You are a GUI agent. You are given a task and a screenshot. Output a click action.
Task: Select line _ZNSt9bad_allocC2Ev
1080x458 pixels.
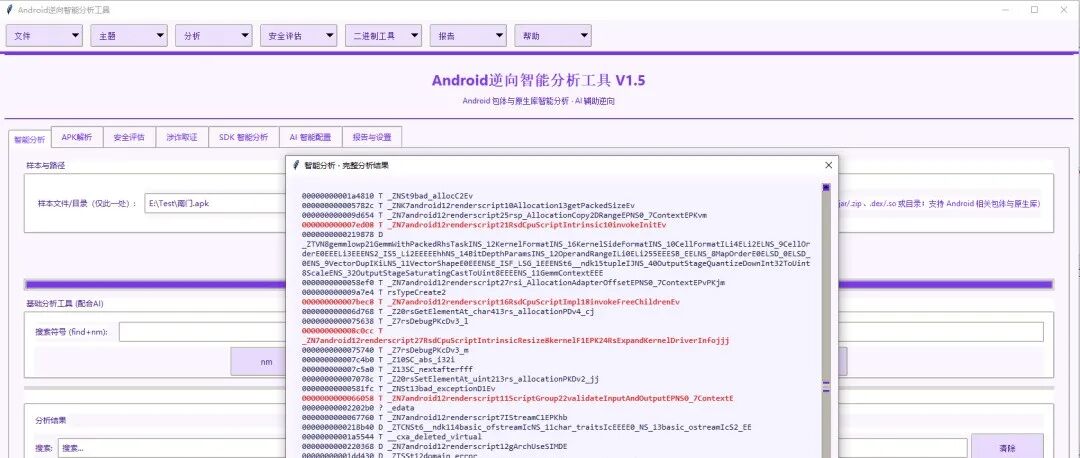pyautogui.click(x=387, y=196)
